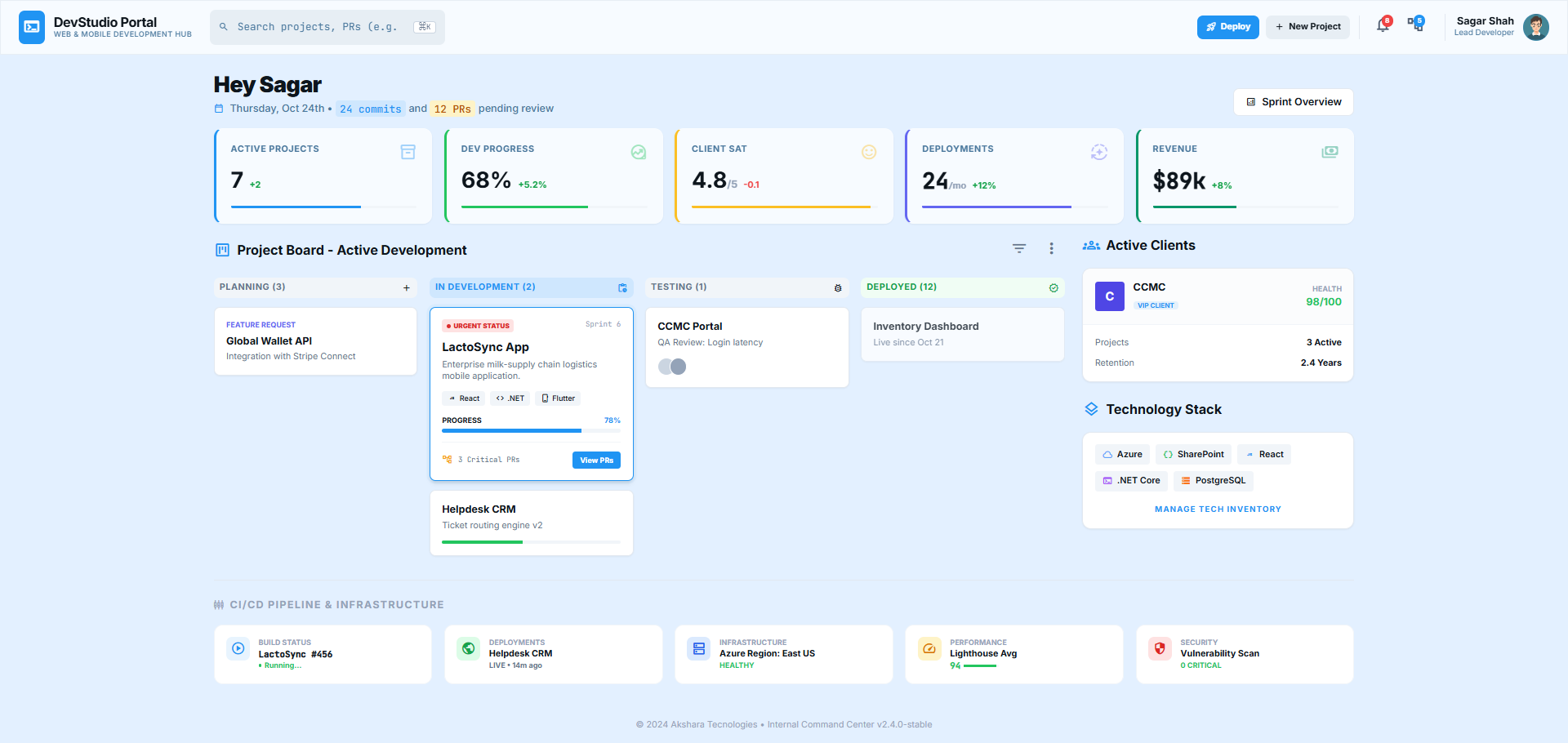Click the security shield icon
The height and width of the screenshot is (743, 1568).
click(1160, 648)
